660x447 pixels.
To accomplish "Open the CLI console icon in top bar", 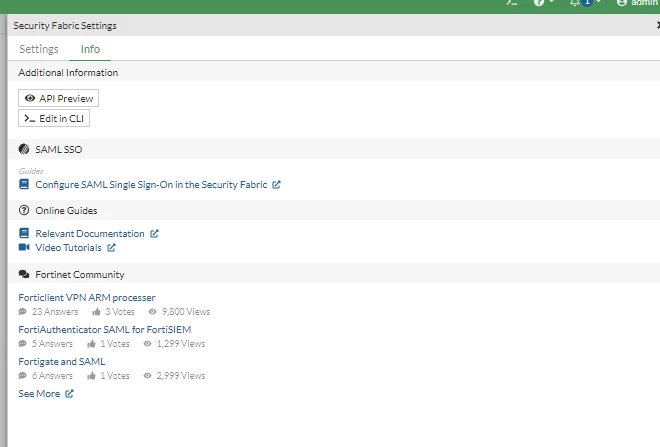I will pos(512,3).
